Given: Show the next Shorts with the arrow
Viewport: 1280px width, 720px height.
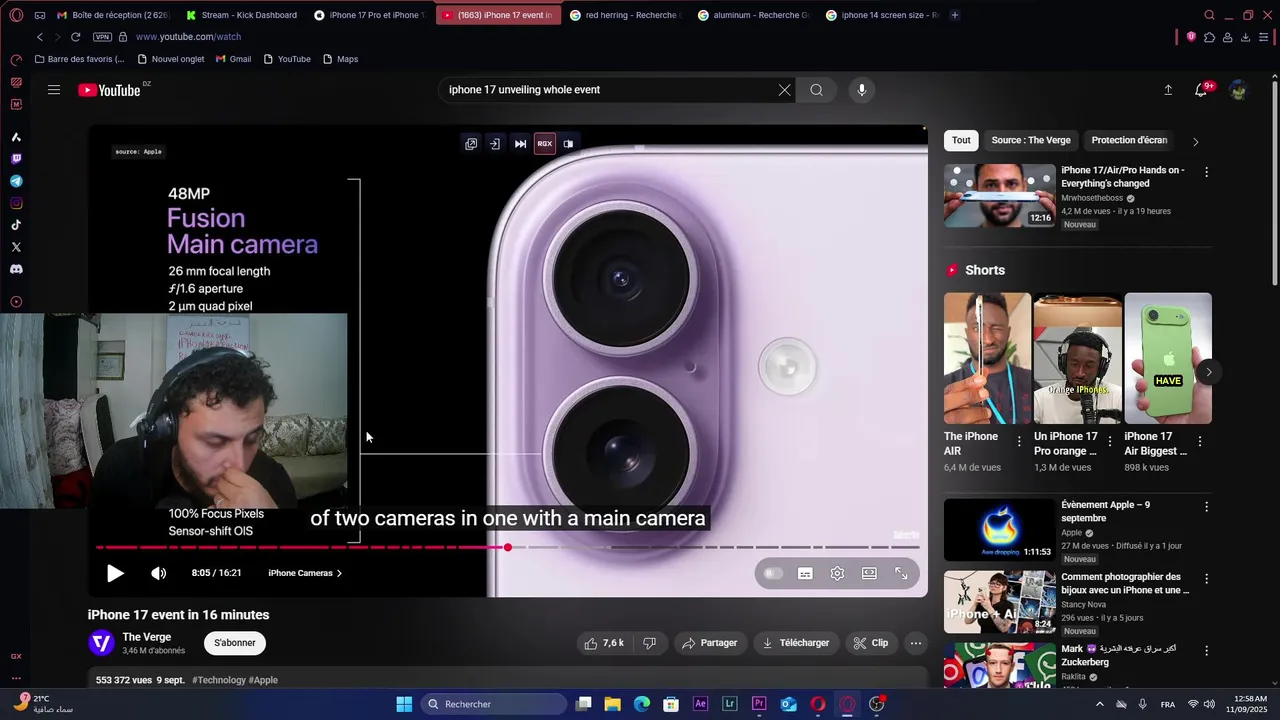Looking at the screenshot, I should point(1208,372).
